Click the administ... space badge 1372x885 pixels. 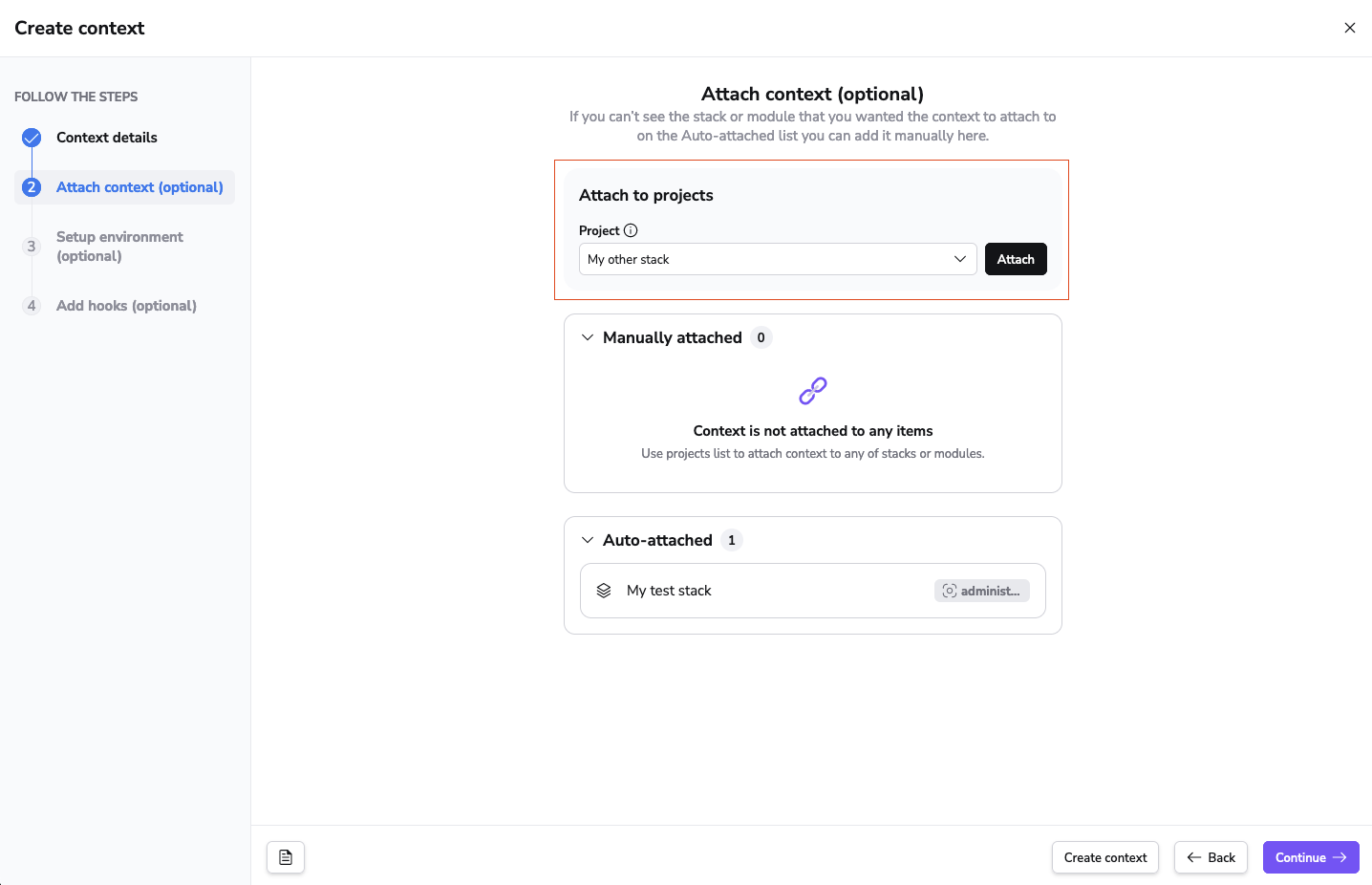click(x=982, y=591)
